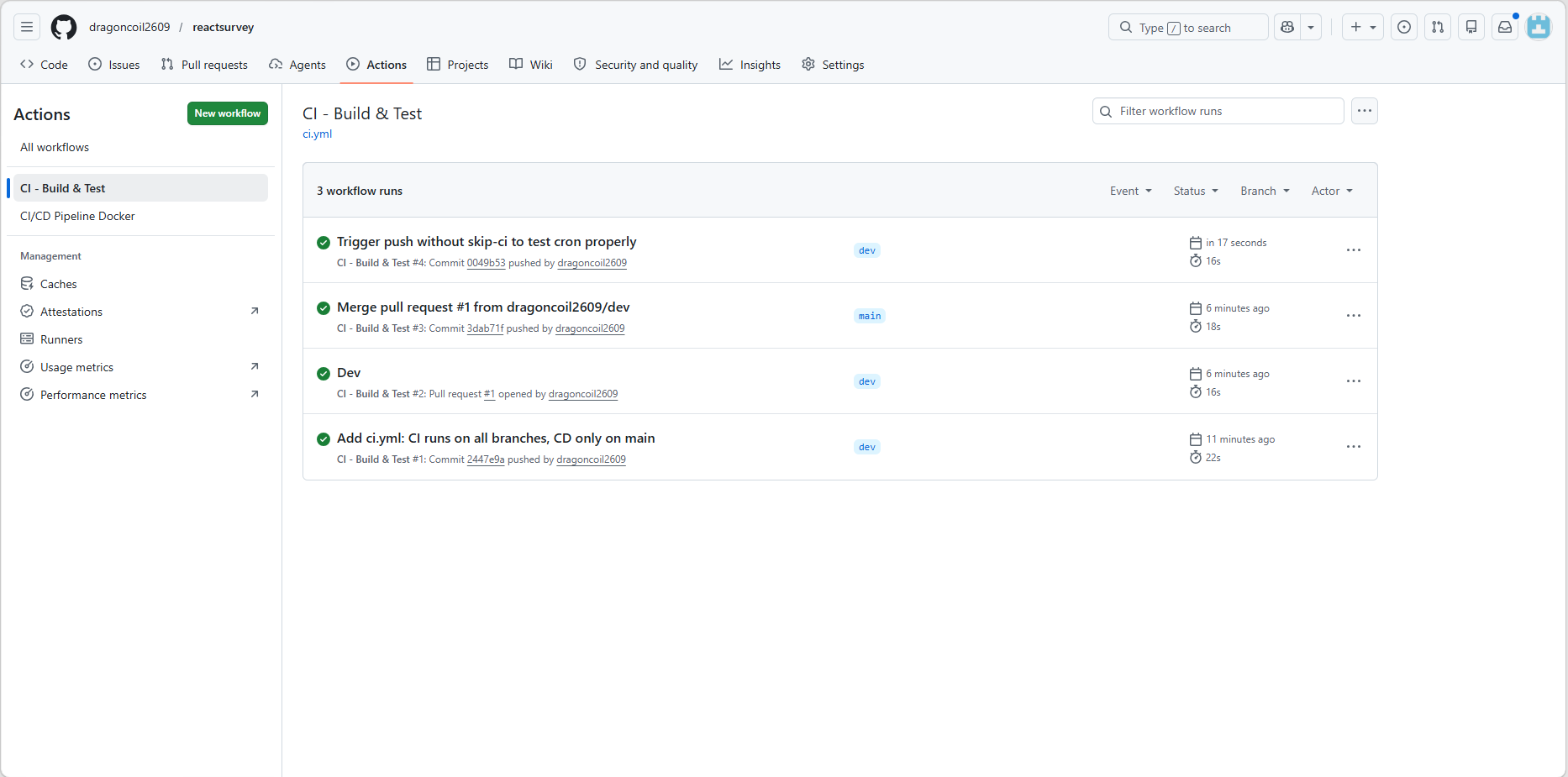Click dev branch label on run #1
This screenshot has height=777, width=1568.
coord(867,447)
